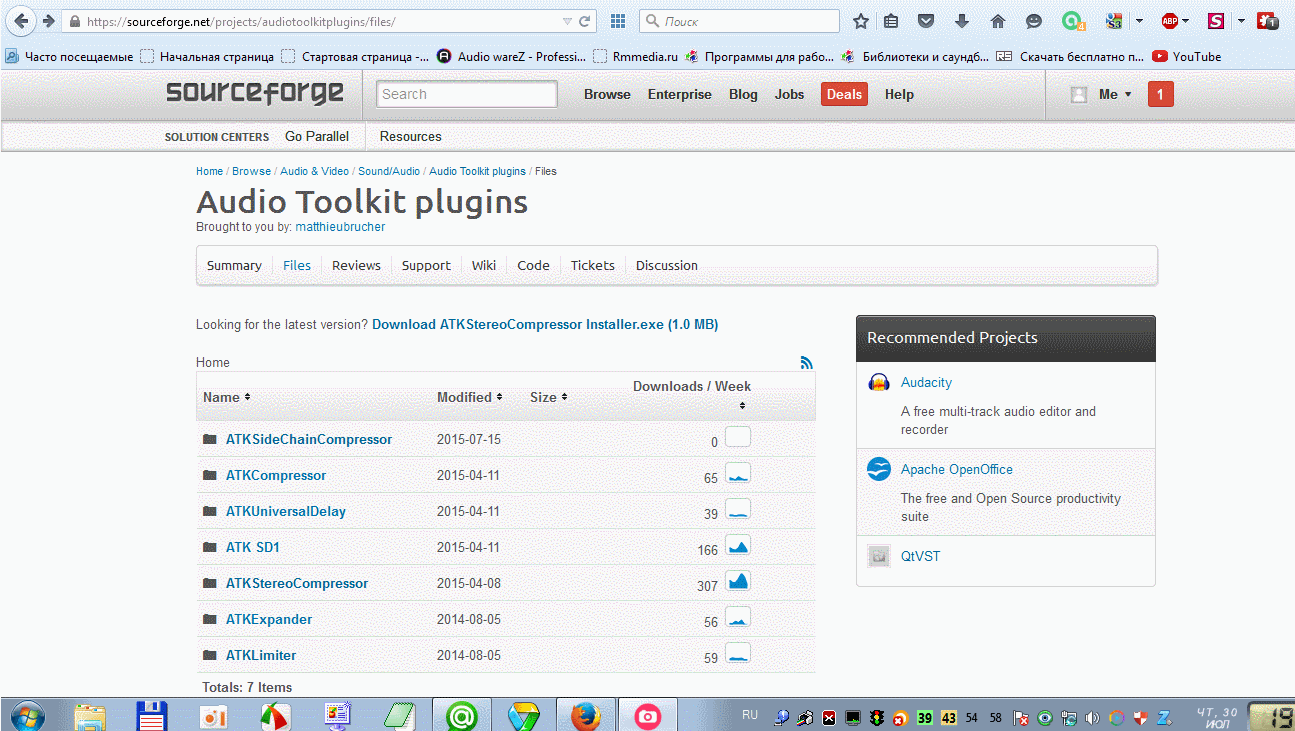The image size is (1295, 731).
Task: Focus the Firefox search box
Action: [740, 21]
